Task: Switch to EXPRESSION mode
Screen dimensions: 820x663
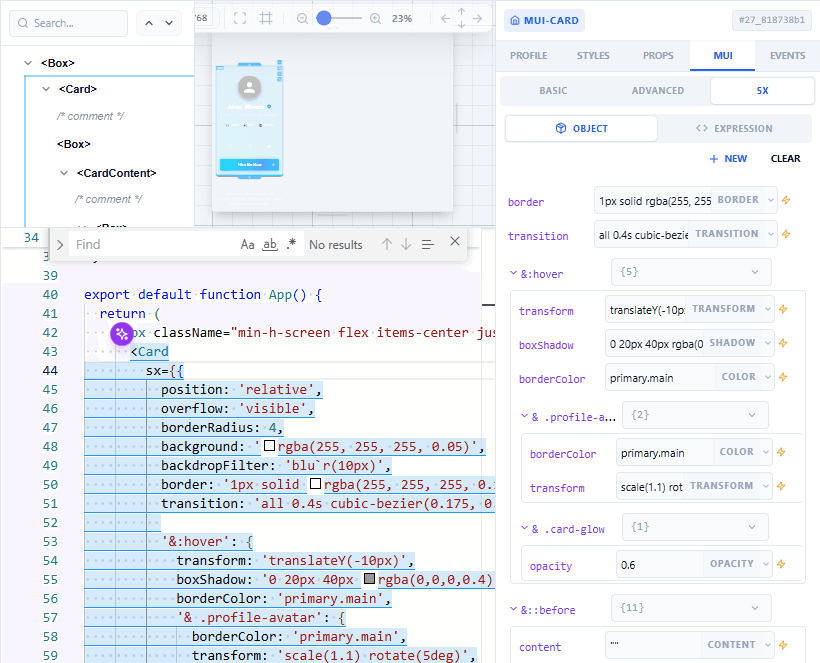Action: click(734, 129)
